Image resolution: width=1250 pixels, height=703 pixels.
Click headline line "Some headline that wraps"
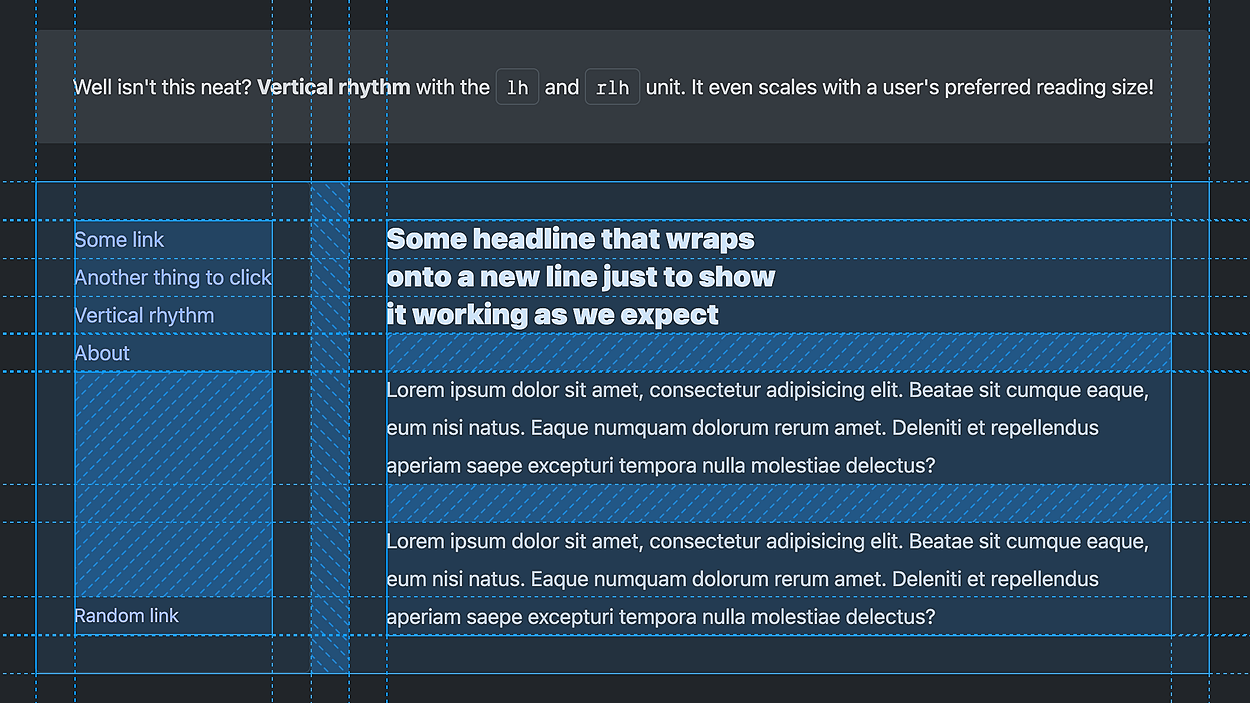pos(570,240)
